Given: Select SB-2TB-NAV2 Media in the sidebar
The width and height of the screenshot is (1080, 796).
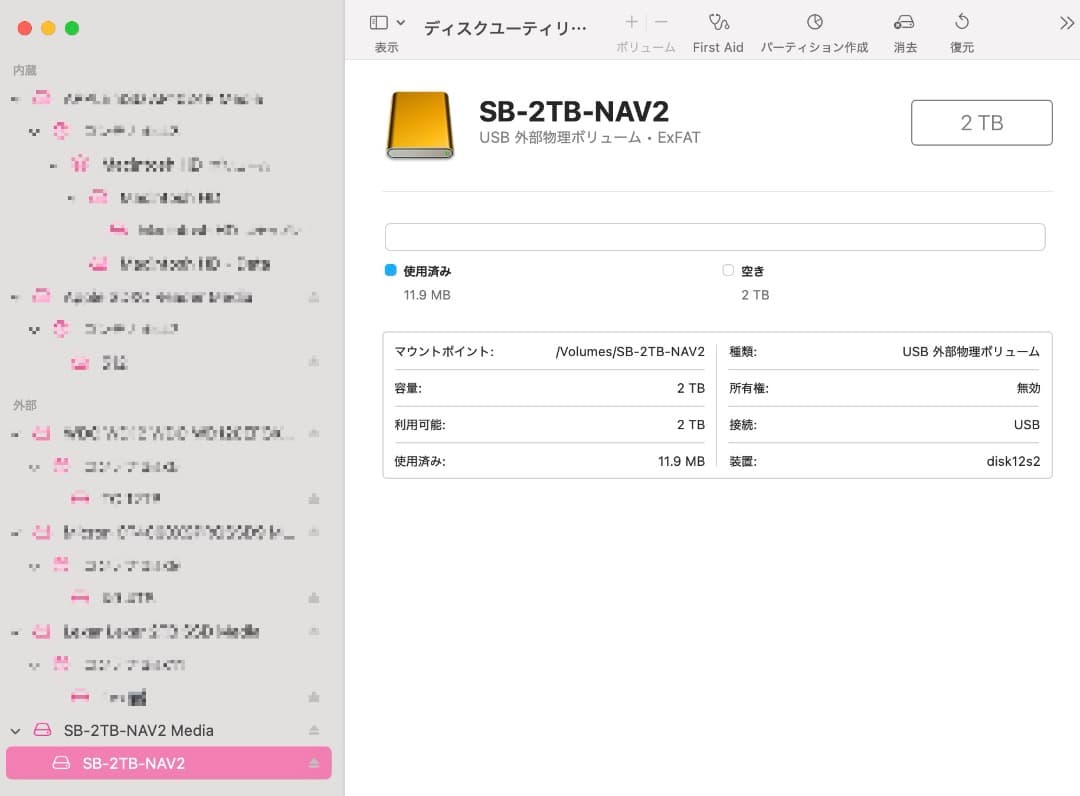Looking at the screenshot, I should [x=138, y=730].
